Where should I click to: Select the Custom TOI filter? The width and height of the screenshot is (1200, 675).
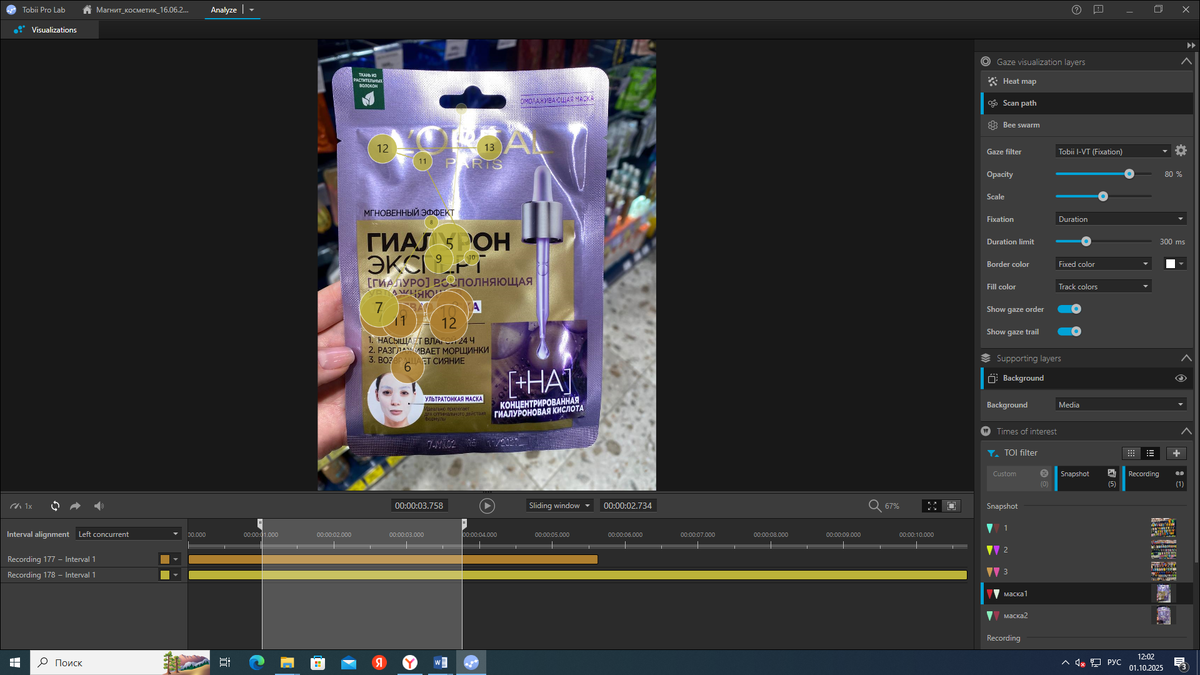1019,478
